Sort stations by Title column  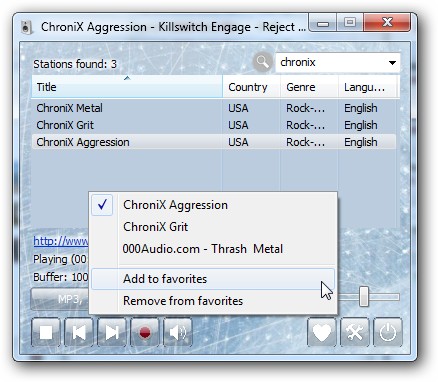pos(127,87)
